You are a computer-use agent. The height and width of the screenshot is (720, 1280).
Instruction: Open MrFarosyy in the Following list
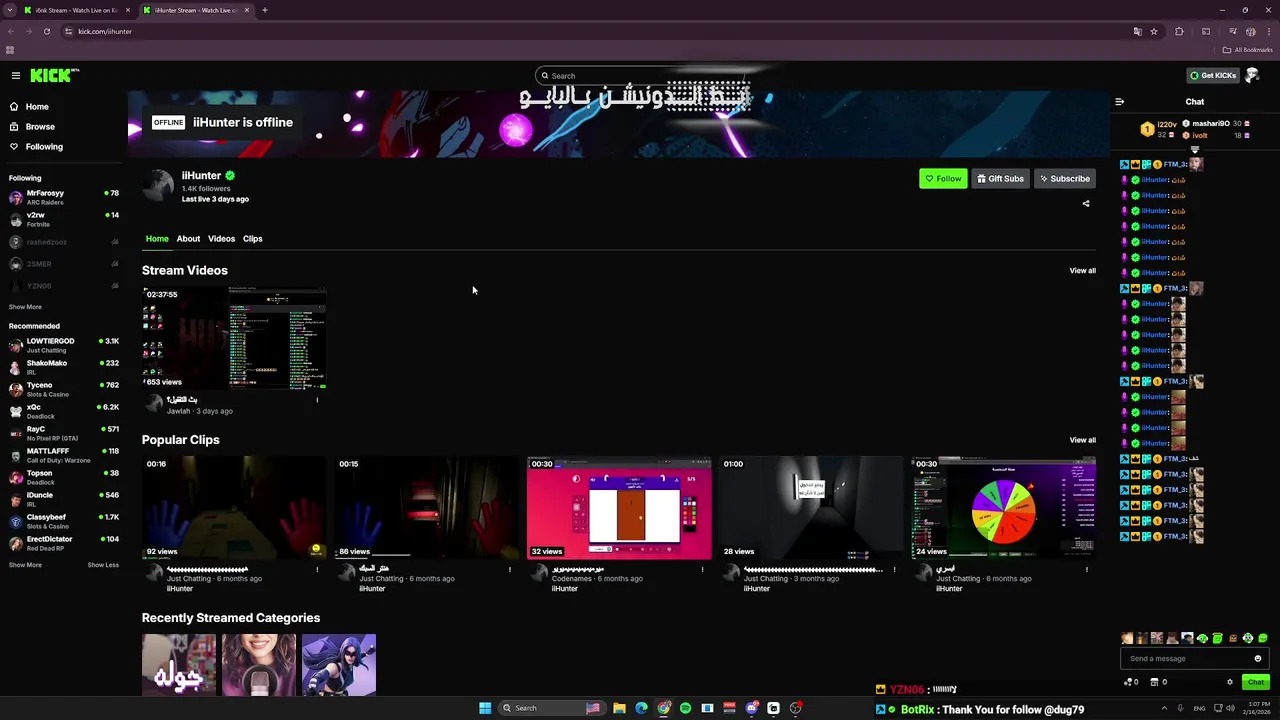pos(64,197)
